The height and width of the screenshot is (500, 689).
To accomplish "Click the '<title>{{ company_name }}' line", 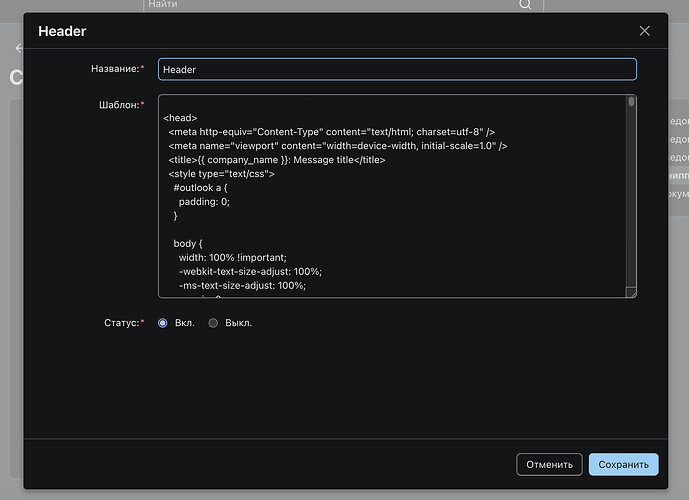I will (x=276, y=160).
